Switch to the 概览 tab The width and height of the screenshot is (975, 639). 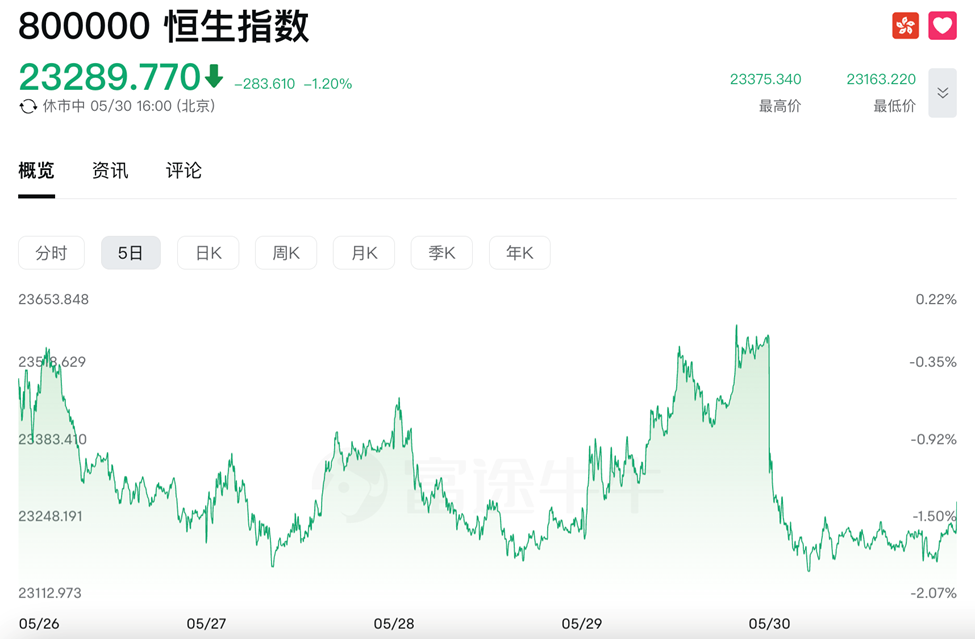[x=37, y=170]
